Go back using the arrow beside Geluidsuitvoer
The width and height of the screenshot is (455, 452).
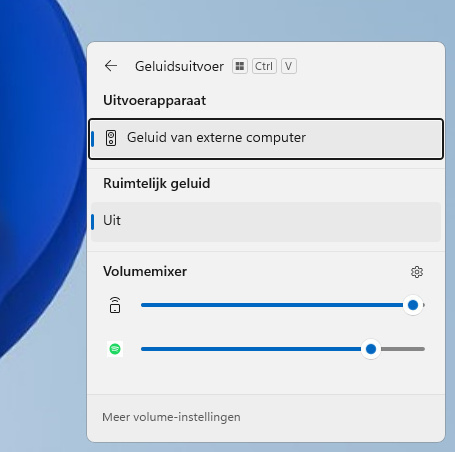(111, 66)
